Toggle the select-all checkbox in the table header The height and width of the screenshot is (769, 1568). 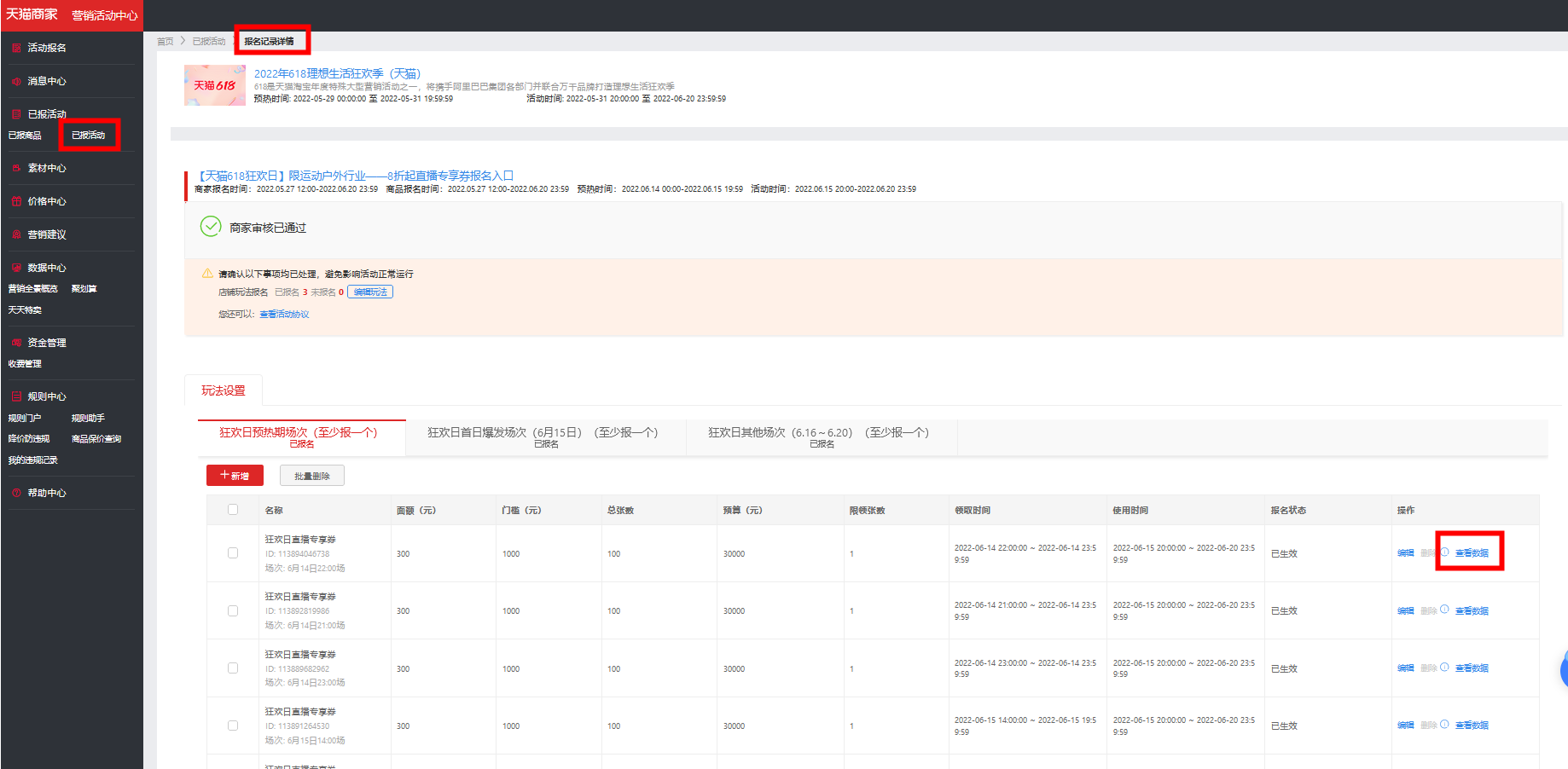pyautogui.click(x=233, y=510)
